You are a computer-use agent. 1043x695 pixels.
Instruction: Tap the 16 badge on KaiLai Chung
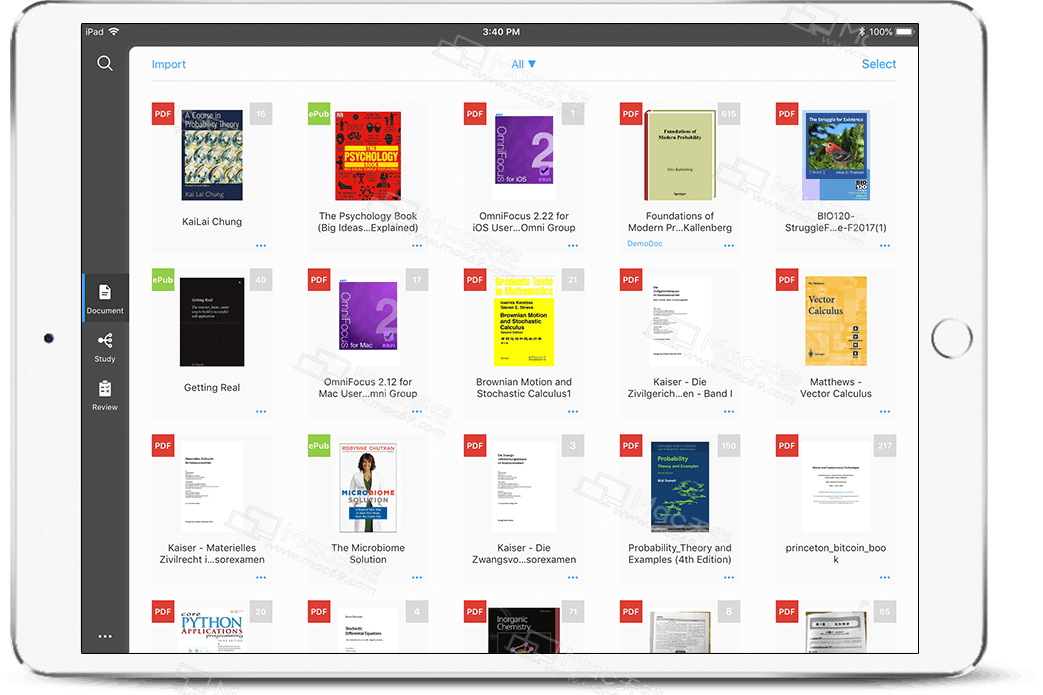coord(261,114)
